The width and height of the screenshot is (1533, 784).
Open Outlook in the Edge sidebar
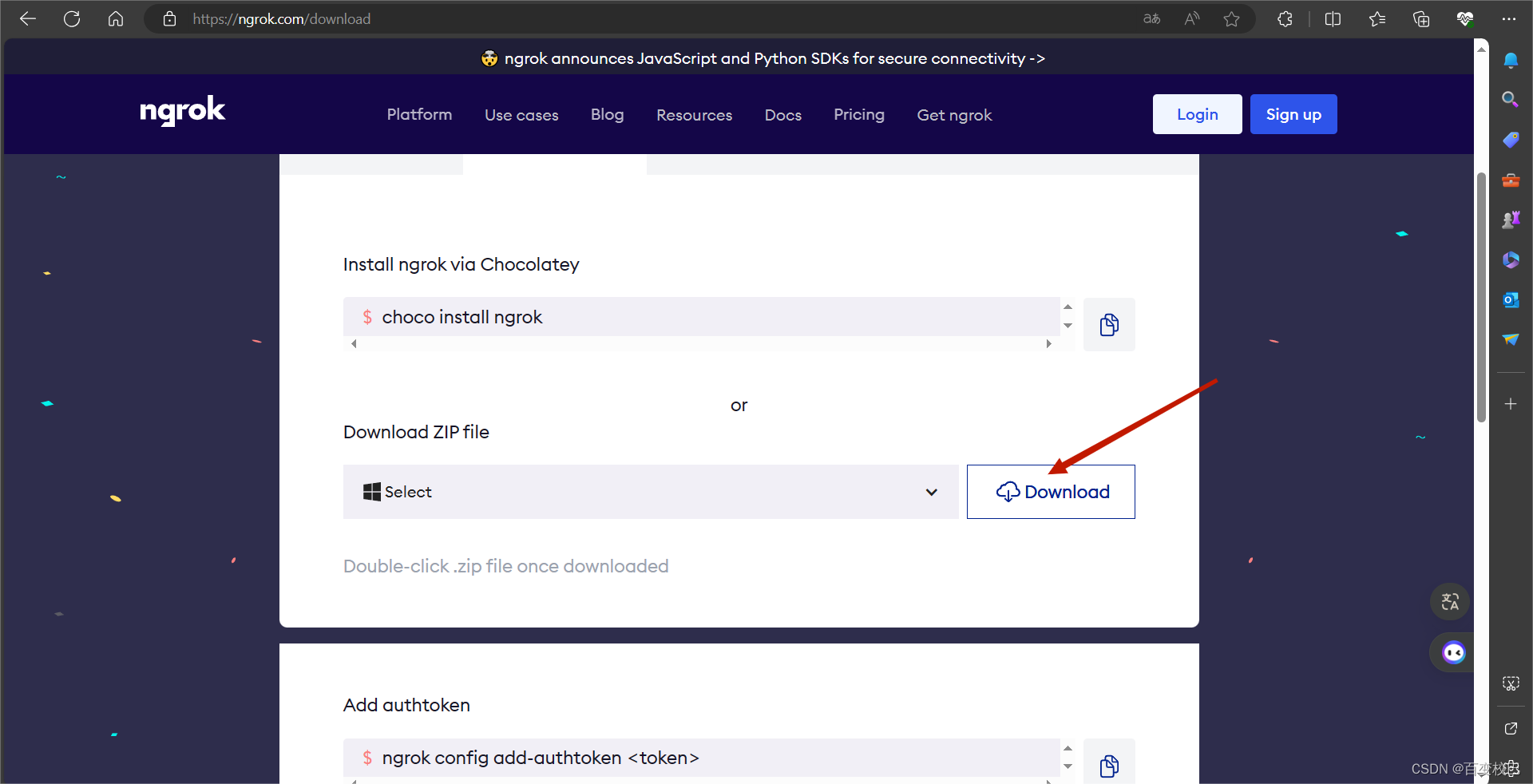pos(1511,299)
